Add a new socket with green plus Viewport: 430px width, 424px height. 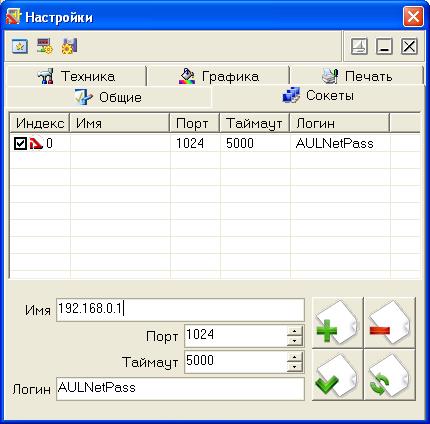[x=337, y=323]
